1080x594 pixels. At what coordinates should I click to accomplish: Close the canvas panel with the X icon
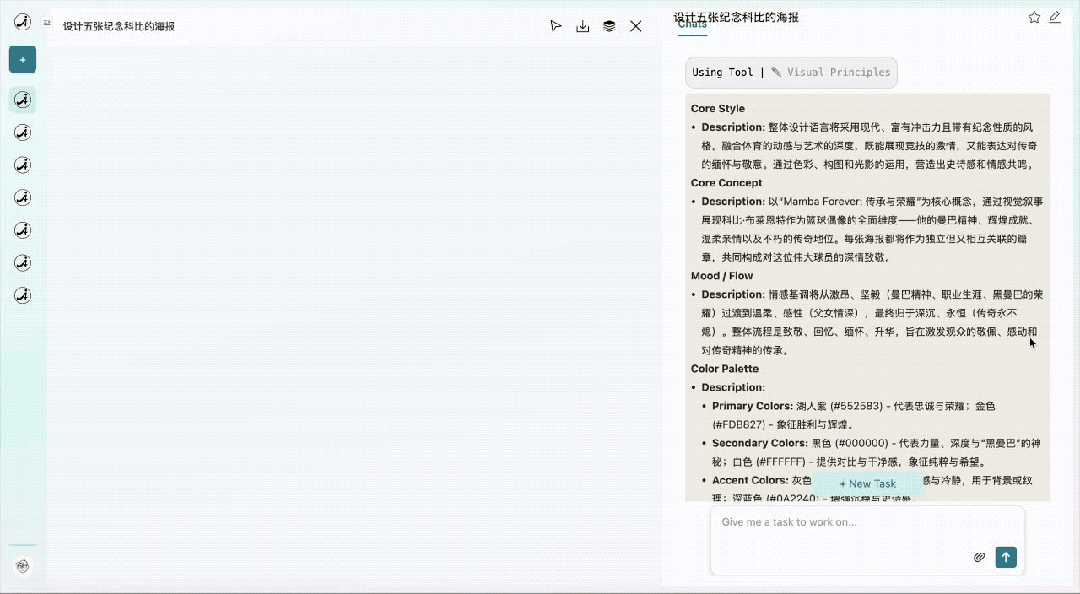(635, 26)
